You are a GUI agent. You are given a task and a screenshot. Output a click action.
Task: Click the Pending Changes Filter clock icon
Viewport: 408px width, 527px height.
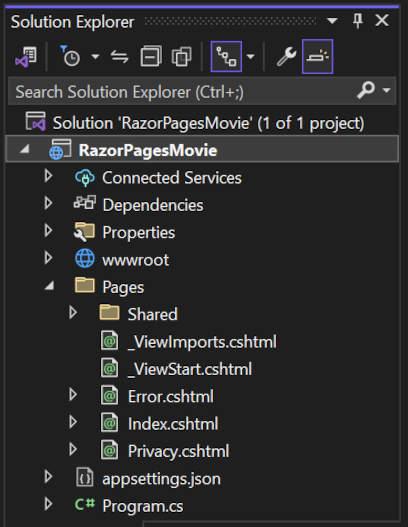pyautogui.click(x=70, y=56)
